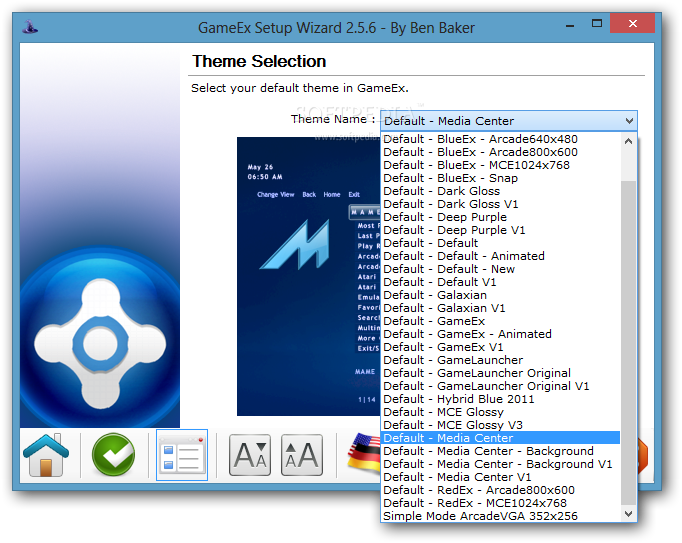Select Default - Media Center - Background
This screenshot has width=682, height=543.
coord(500,451)
